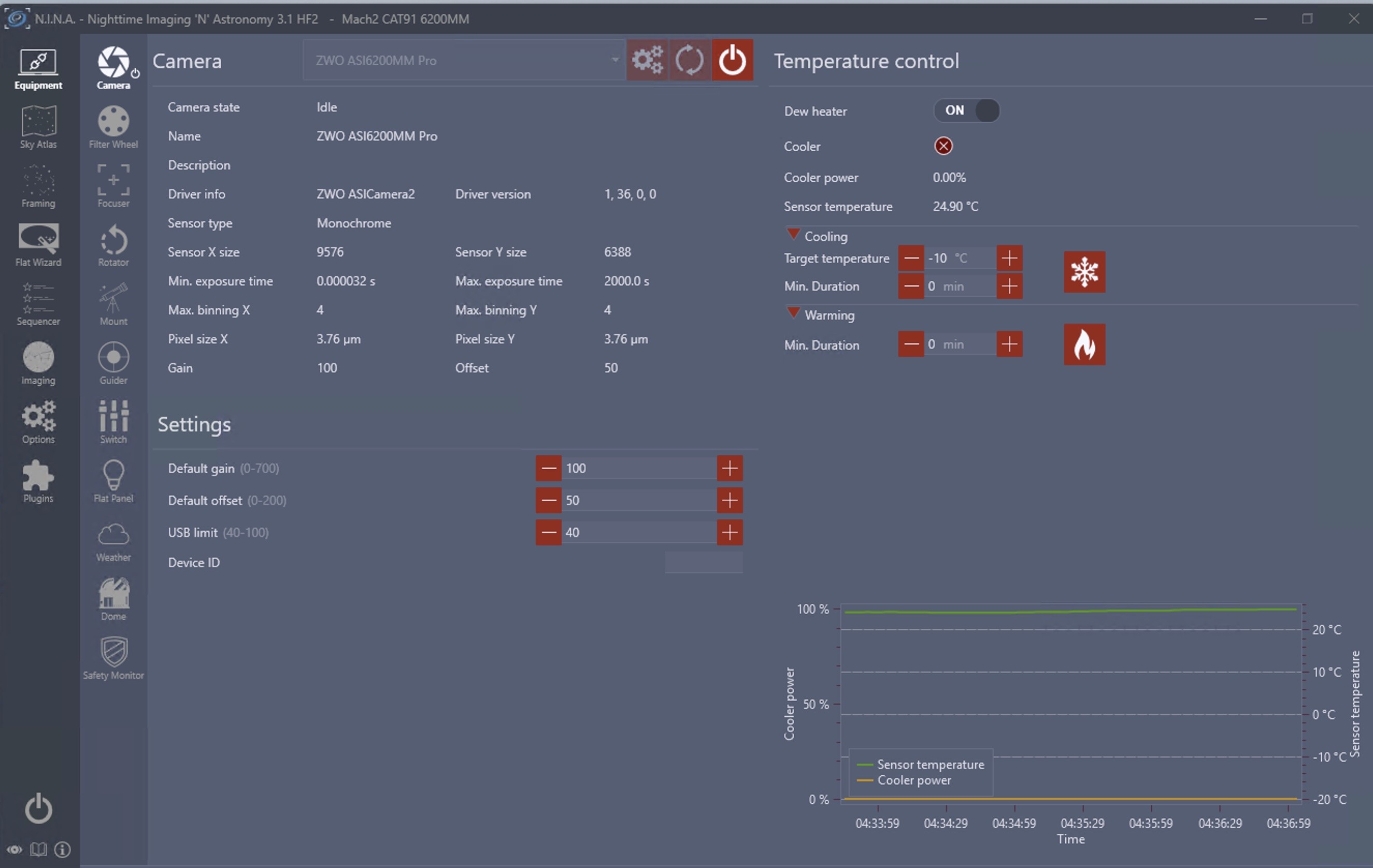Select the Mount telescope icon

click(113, 305)
